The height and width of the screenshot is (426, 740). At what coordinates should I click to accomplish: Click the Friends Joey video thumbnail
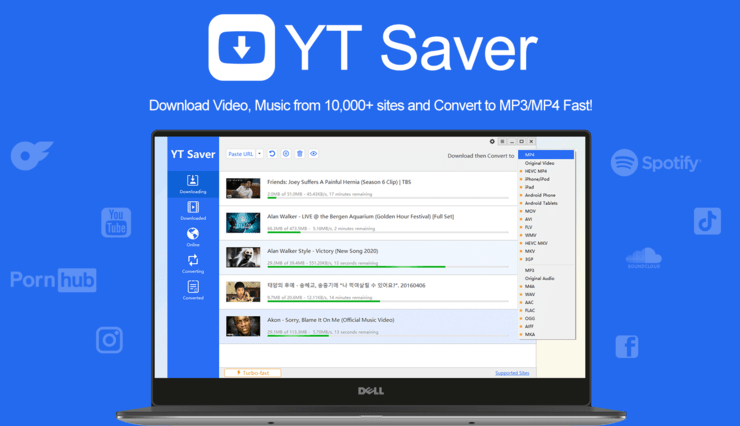[243, 188]
